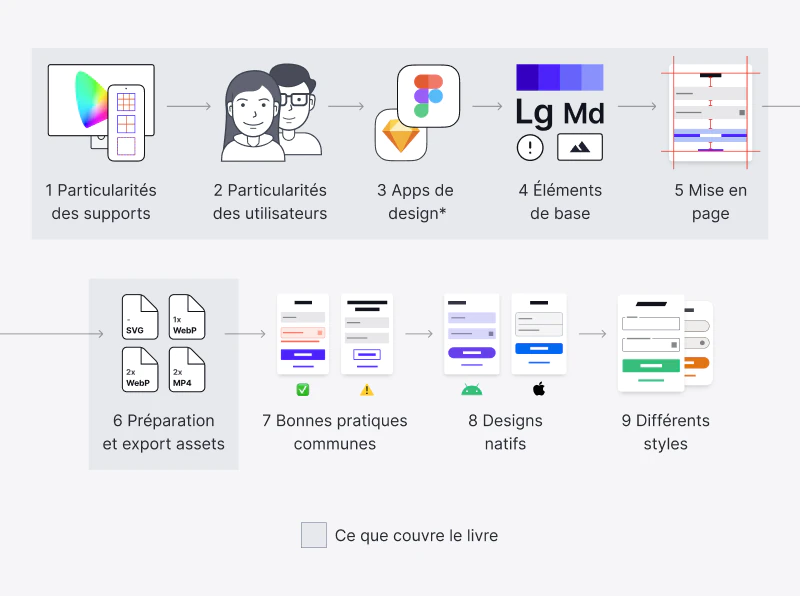Click the Sketch diamond app icon

coord(399,137)
